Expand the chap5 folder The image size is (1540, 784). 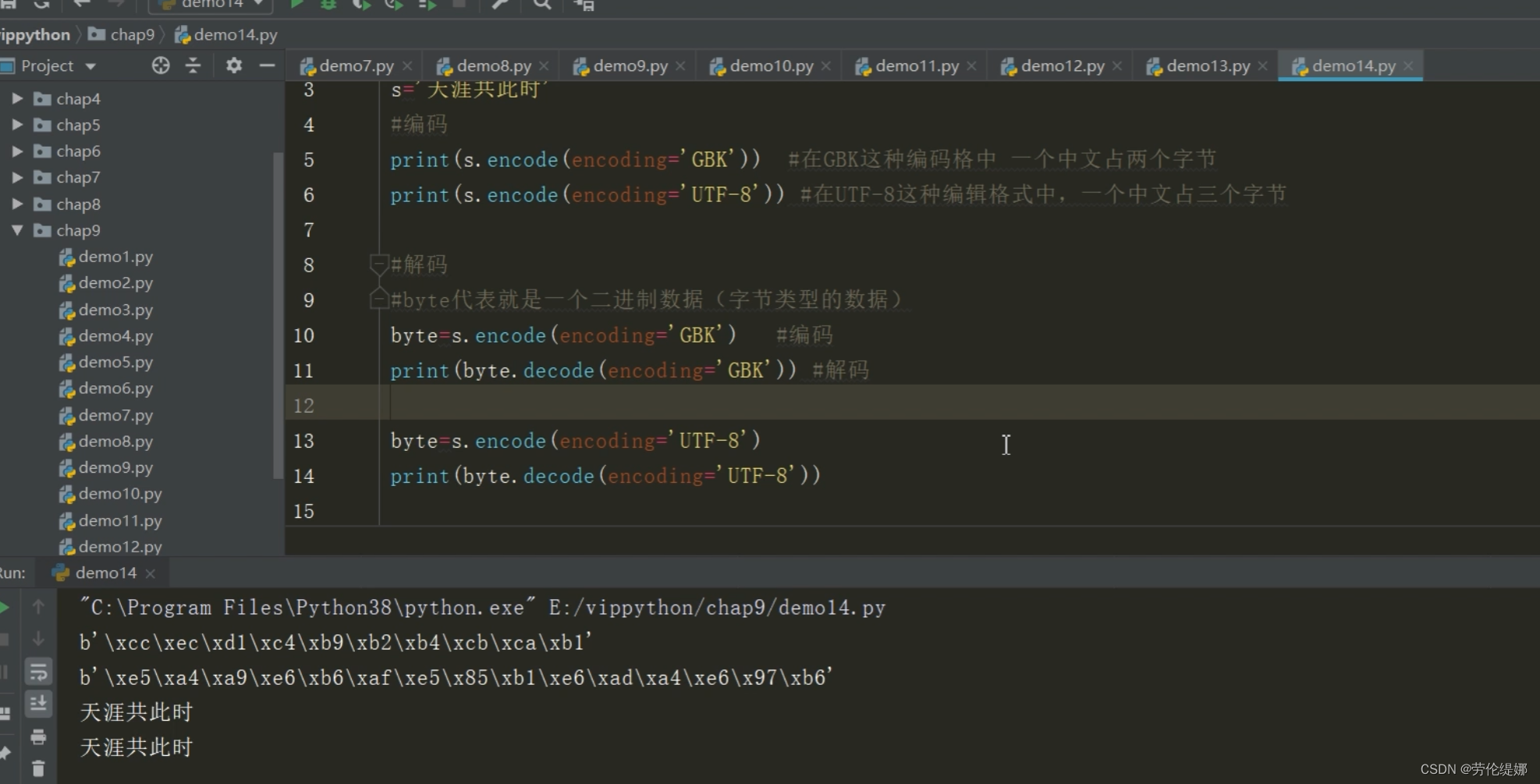17,125
